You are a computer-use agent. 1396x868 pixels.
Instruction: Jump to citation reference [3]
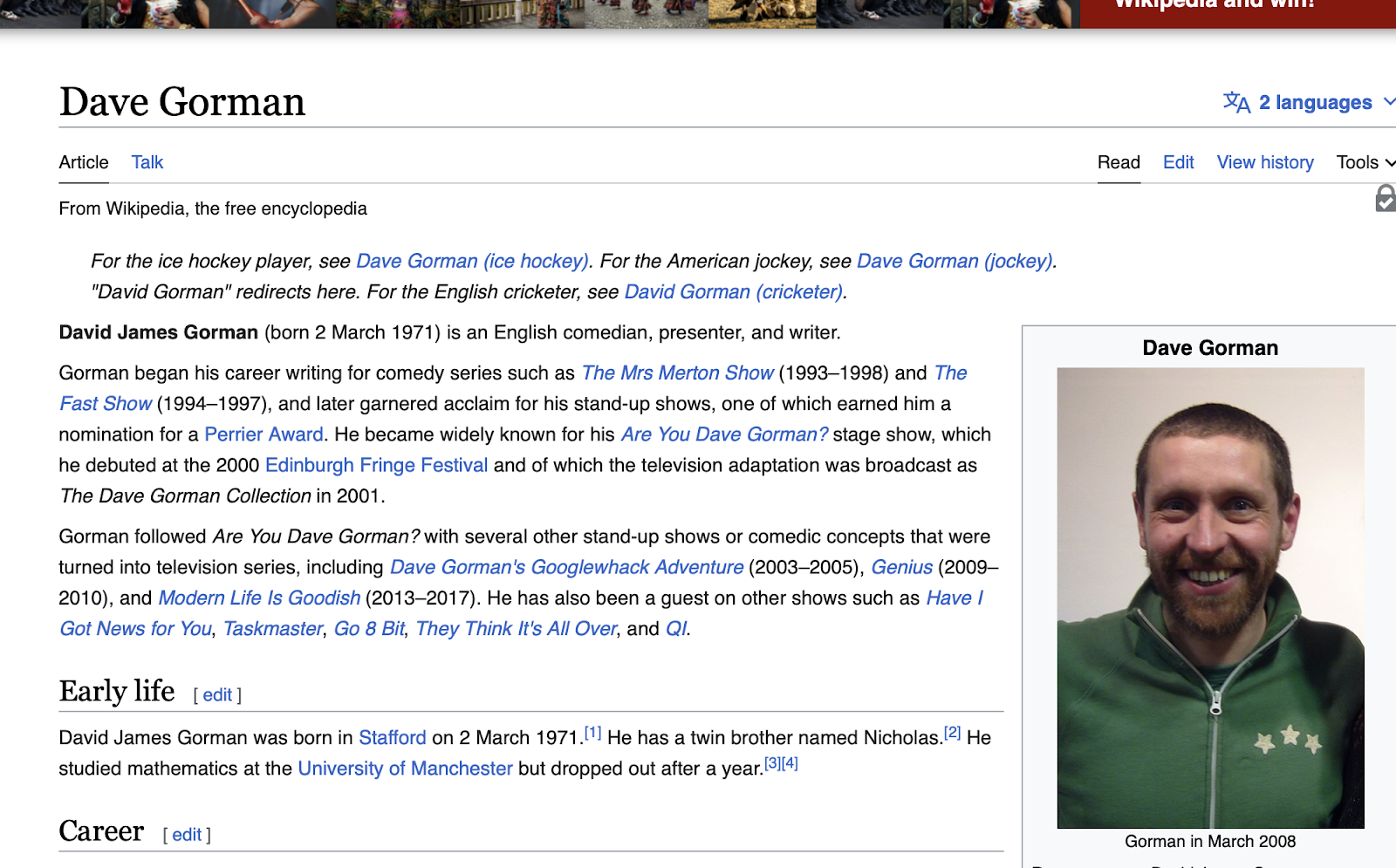[x=772, y=763]
